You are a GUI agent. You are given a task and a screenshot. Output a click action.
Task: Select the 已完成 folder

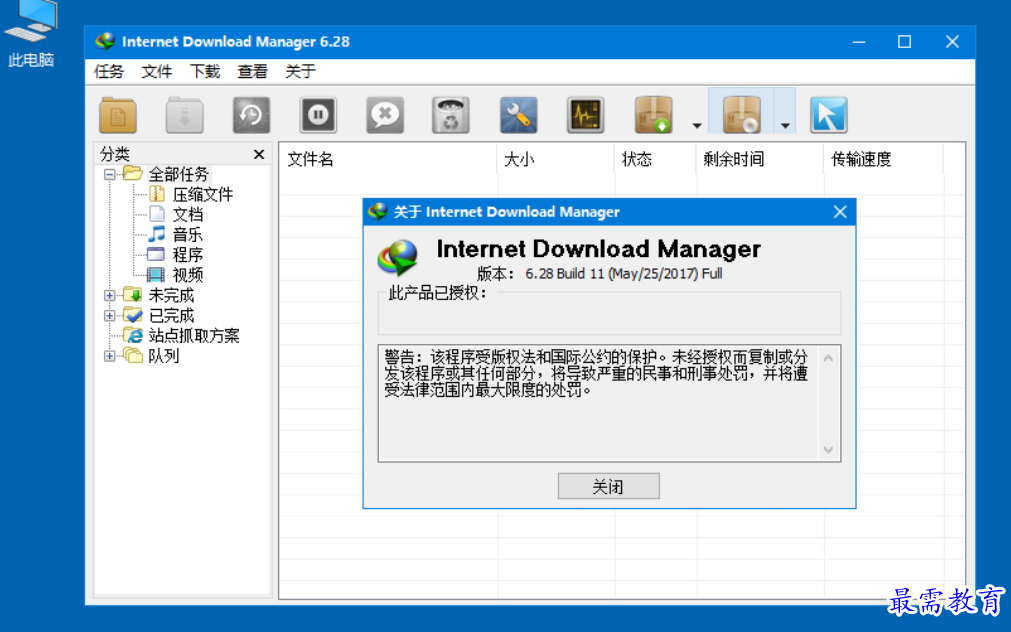coord(171,315)
